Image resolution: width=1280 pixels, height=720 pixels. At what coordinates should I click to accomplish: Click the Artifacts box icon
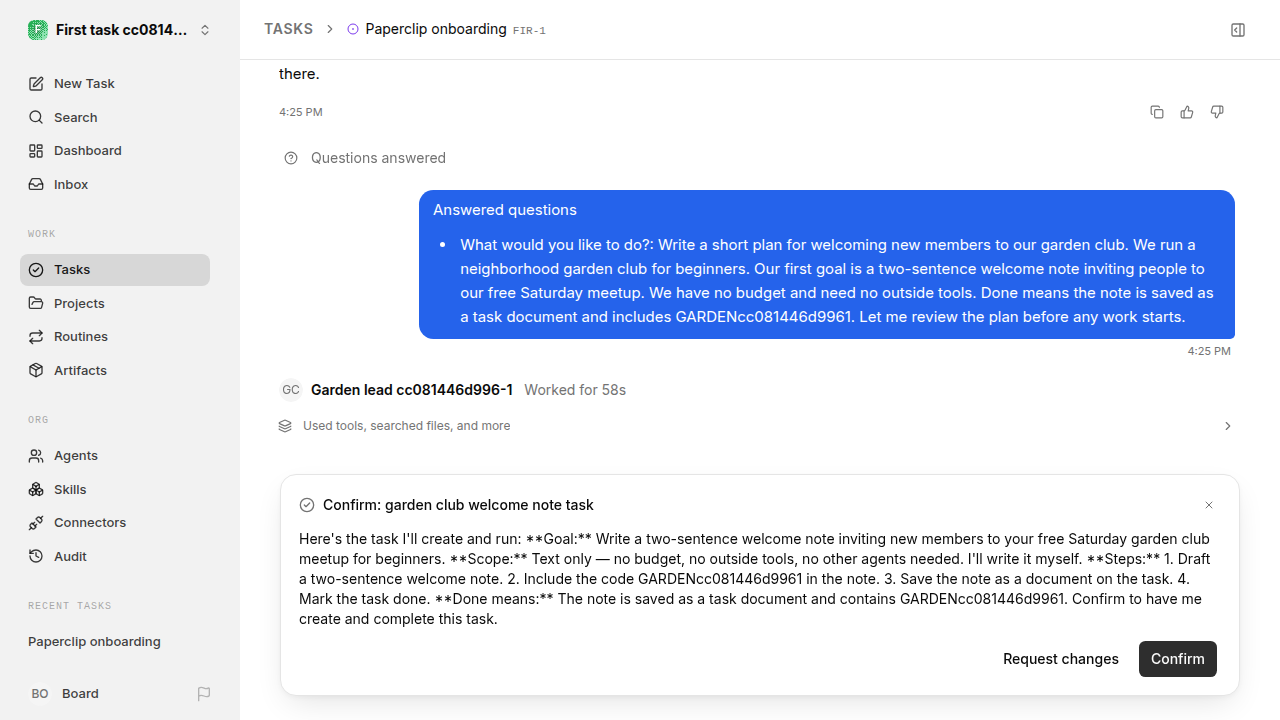point(36,370)
